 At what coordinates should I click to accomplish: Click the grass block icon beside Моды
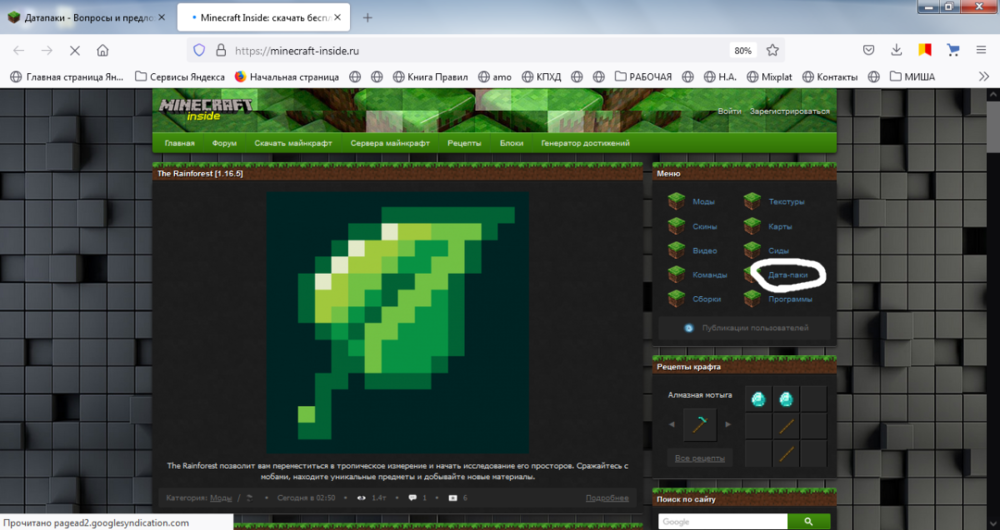point(676,202)
